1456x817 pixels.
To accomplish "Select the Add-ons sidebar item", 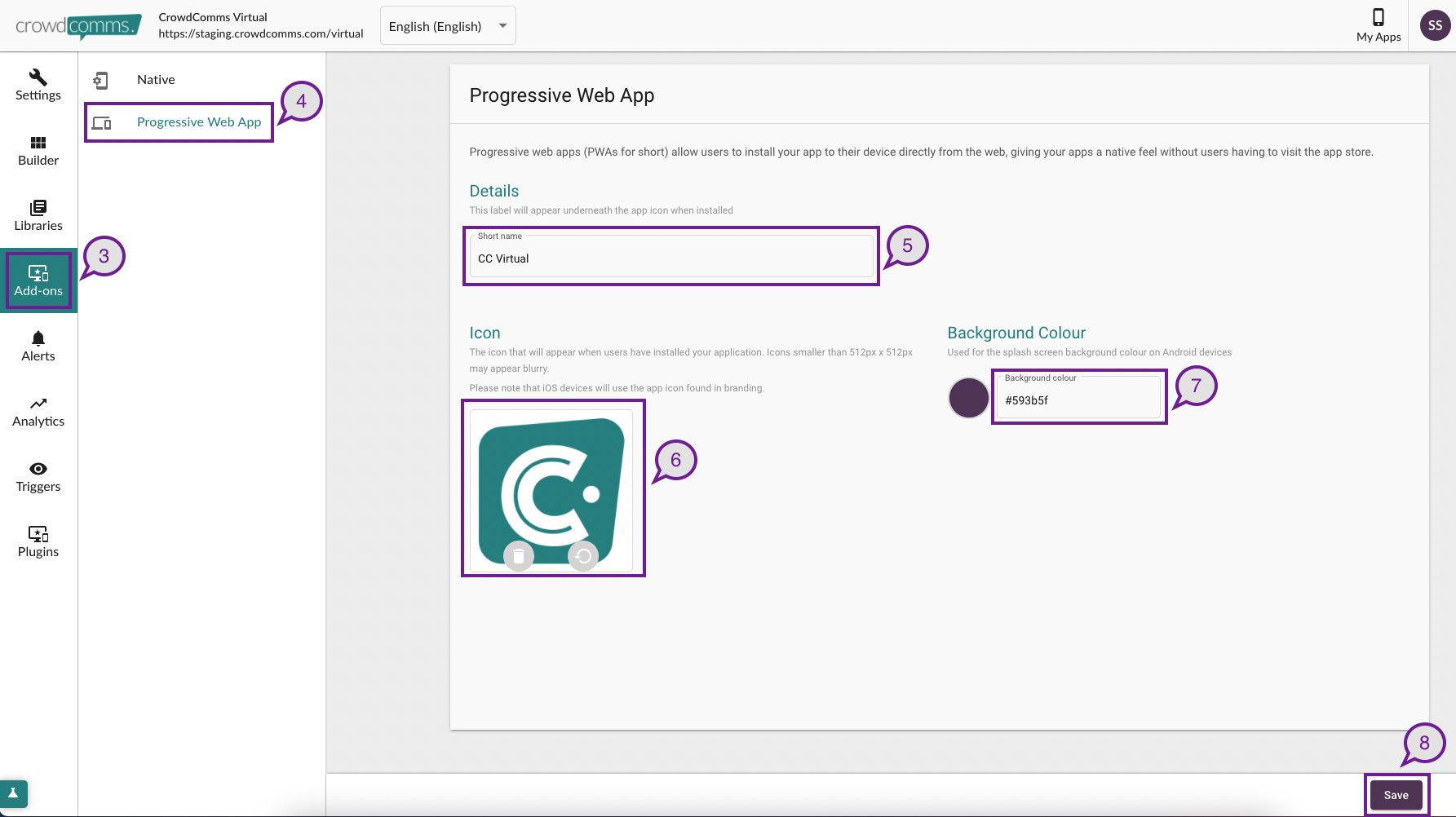I will pos(38,281).
